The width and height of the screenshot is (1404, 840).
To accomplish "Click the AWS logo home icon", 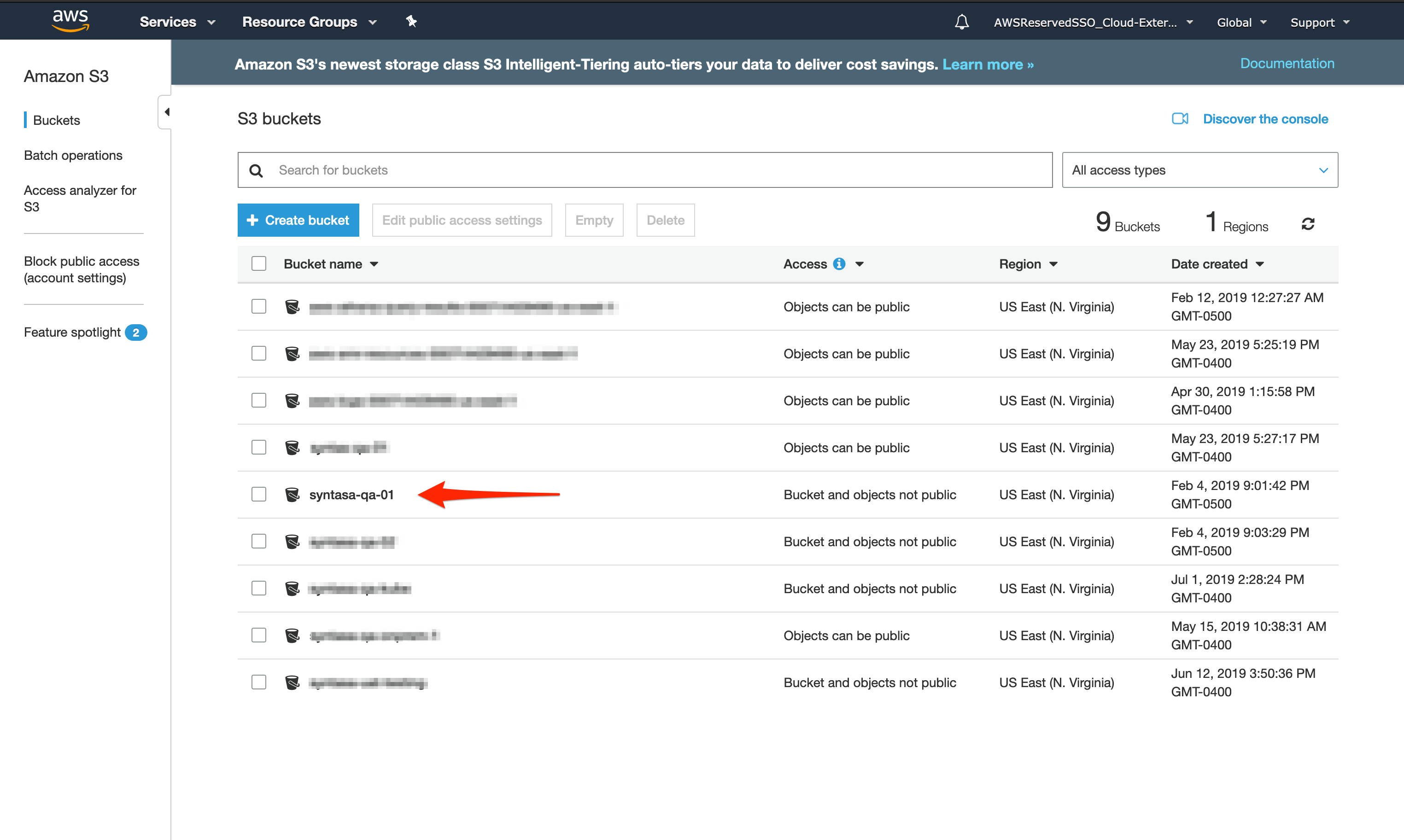I will (70, 20).
